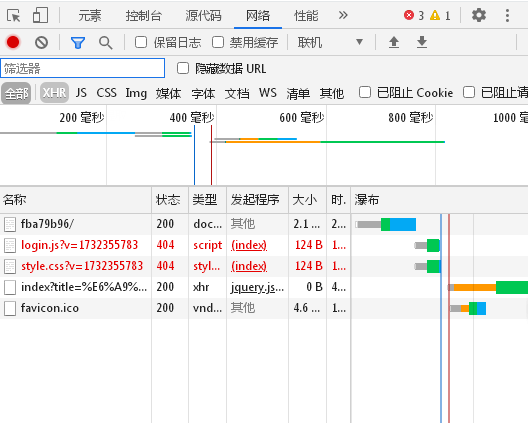Open (index) initiator link for login.js
Screen dimensions: 528x423
click(x=249, y=245)
